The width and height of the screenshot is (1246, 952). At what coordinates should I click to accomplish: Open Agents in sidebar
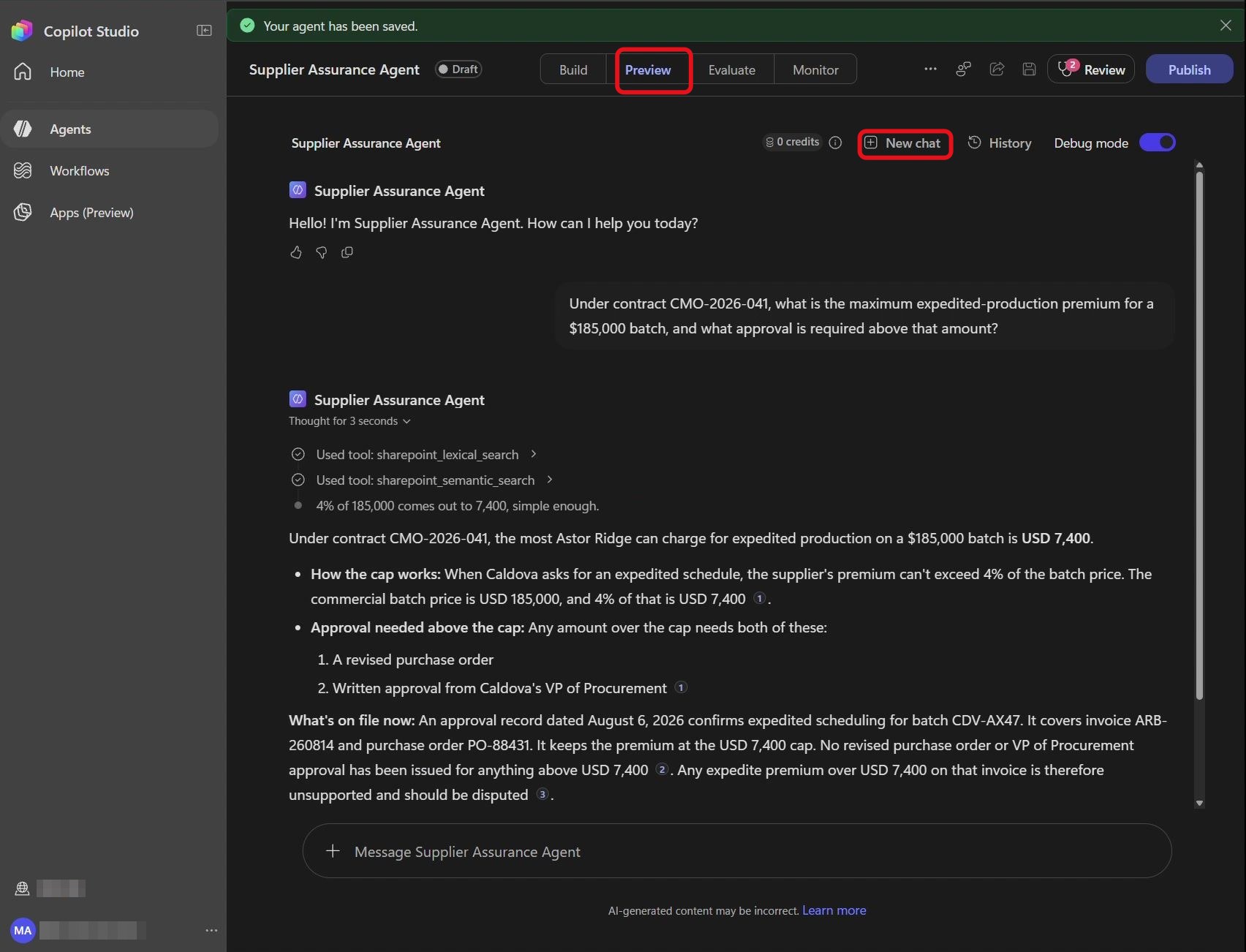[x=110, y=129]
